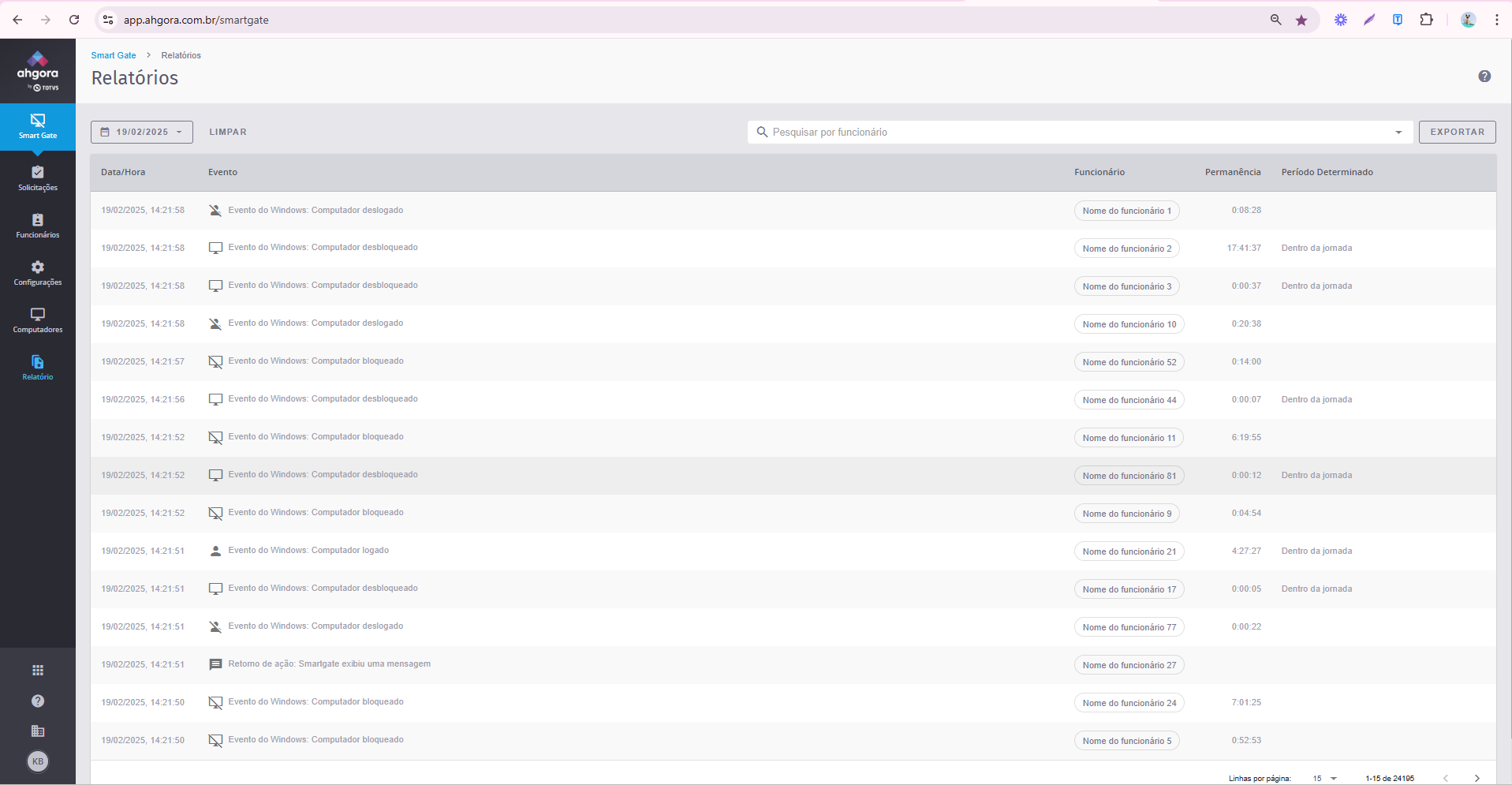Viewport: 1512px width, 785px height.
Task: Open Configurações gear in the sidebar
Action: point(38,273)
